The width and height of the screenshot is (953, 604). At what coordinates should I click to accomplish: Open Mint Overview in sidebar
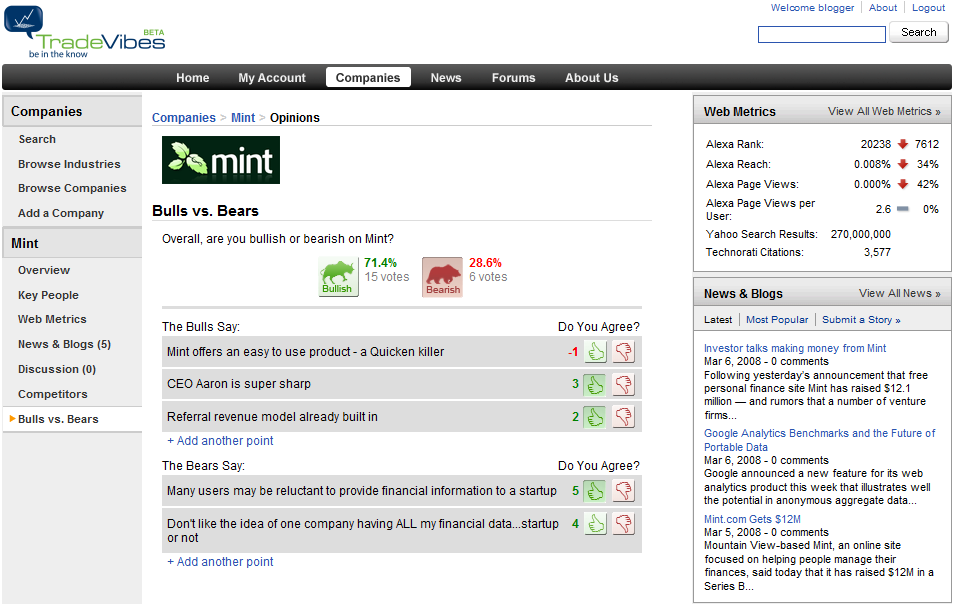point(44,270)
